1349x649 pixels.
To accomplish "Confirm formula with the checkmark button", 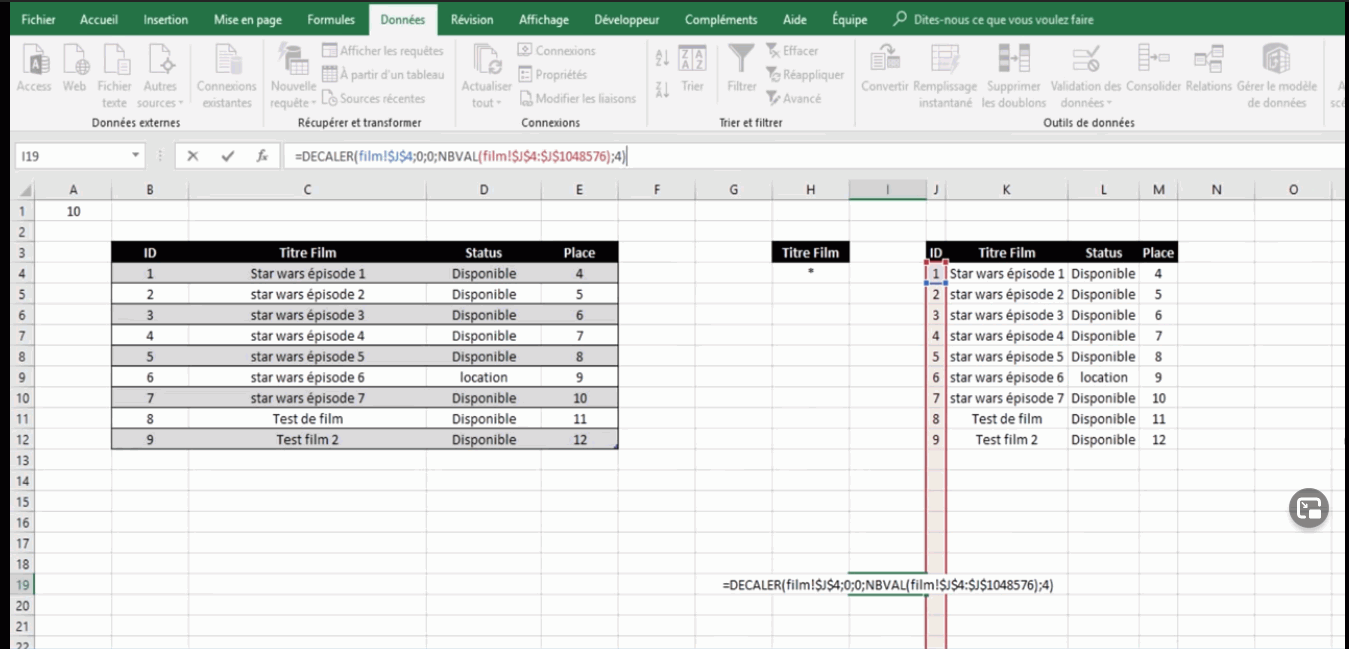I will click(228, 156).
